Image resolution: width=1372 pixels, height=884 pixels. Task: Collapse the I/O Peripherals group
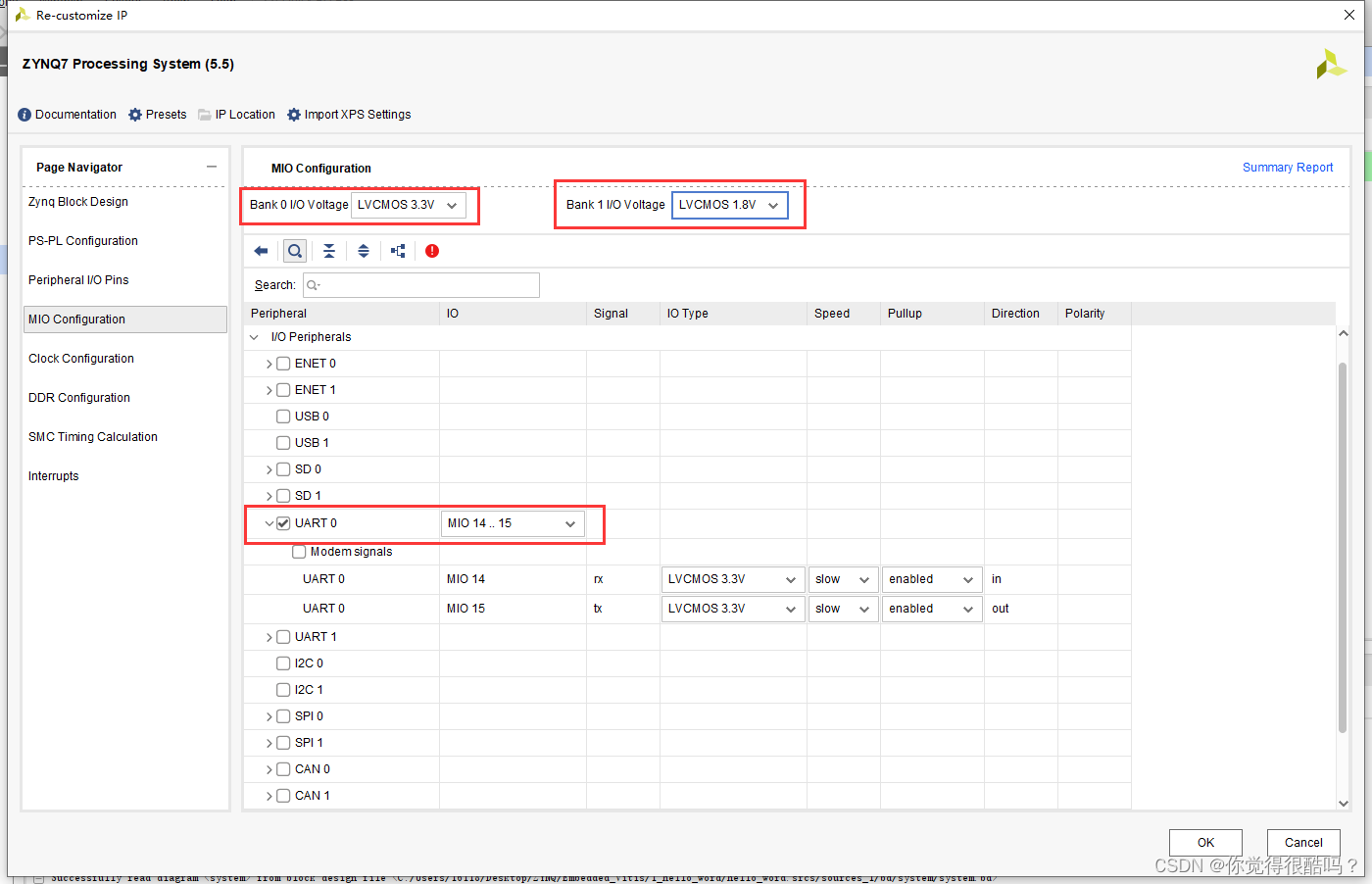click(255, 337)
